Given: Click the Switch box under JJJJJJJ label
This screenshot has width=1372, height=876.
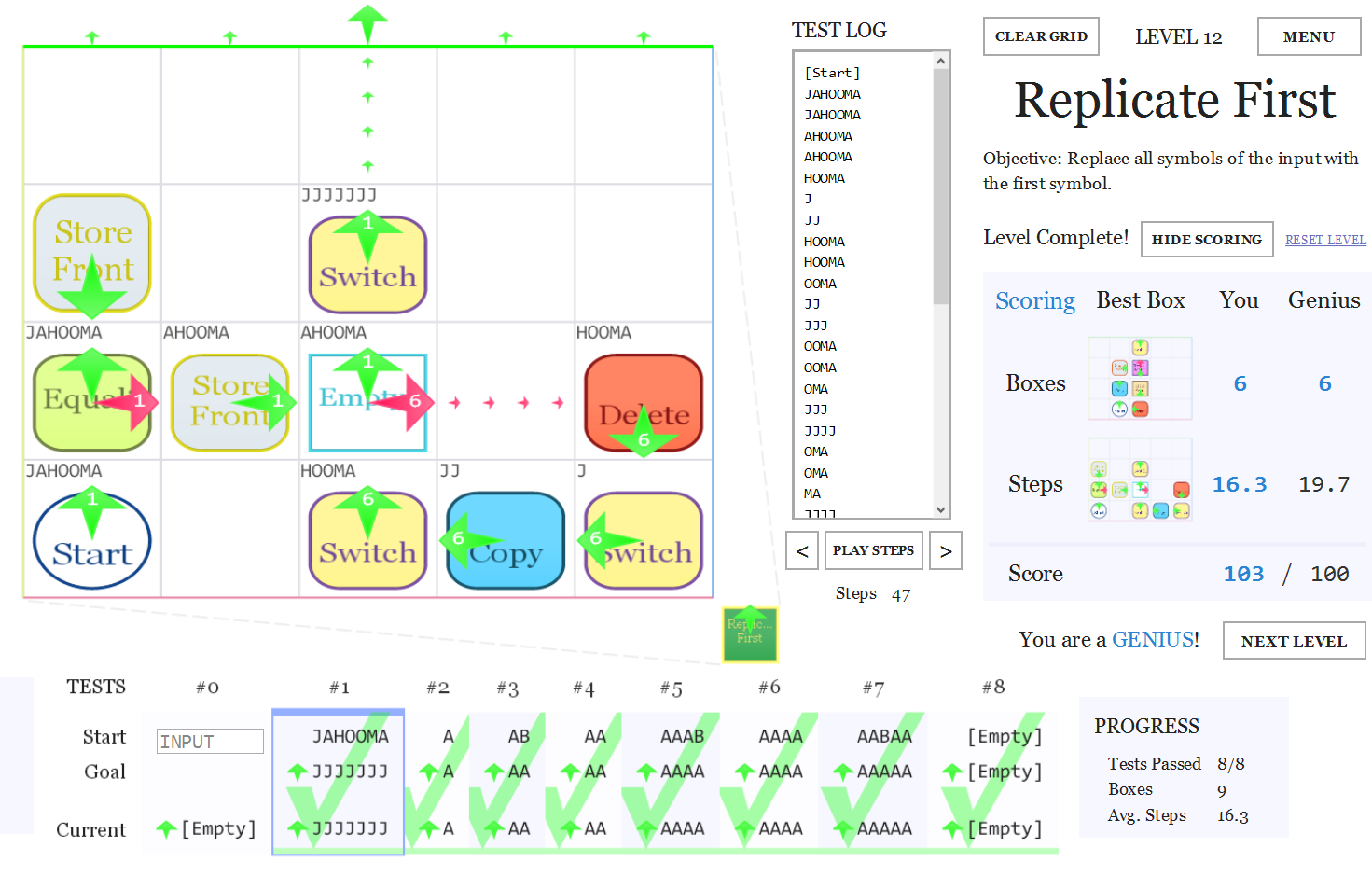Looking at the screenshot, I should tap(367, 265).
